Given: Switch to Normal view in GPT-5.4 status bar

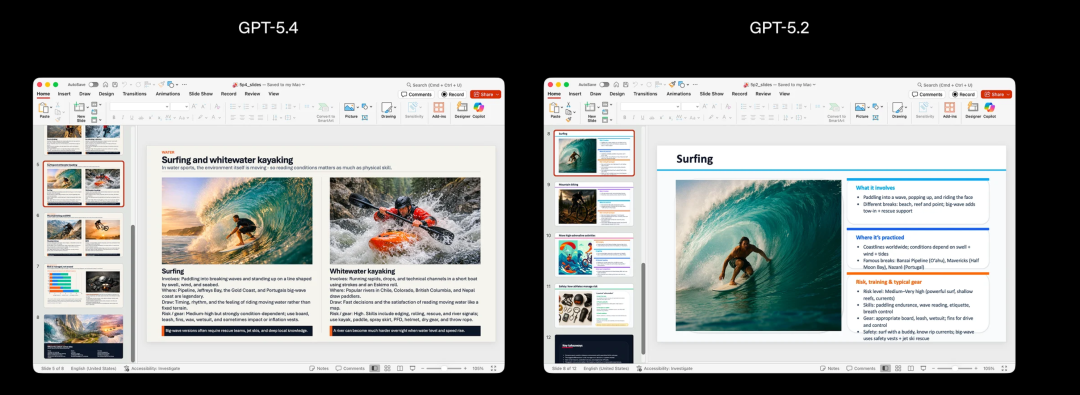Looking at the screenshot, I should point(375,368).
